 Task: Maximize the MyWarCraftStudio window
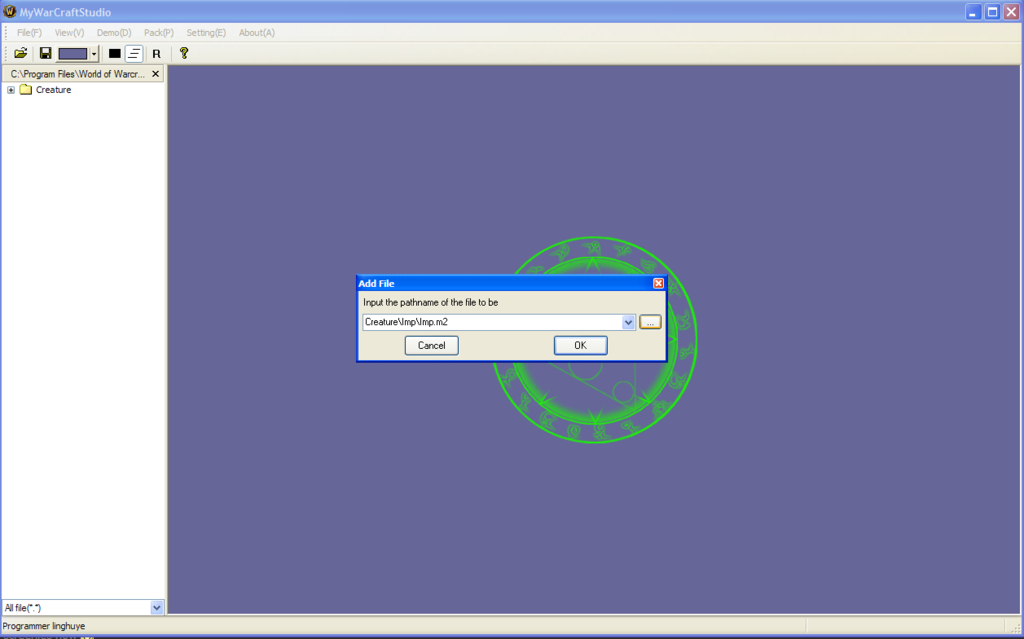pos(992,12)
